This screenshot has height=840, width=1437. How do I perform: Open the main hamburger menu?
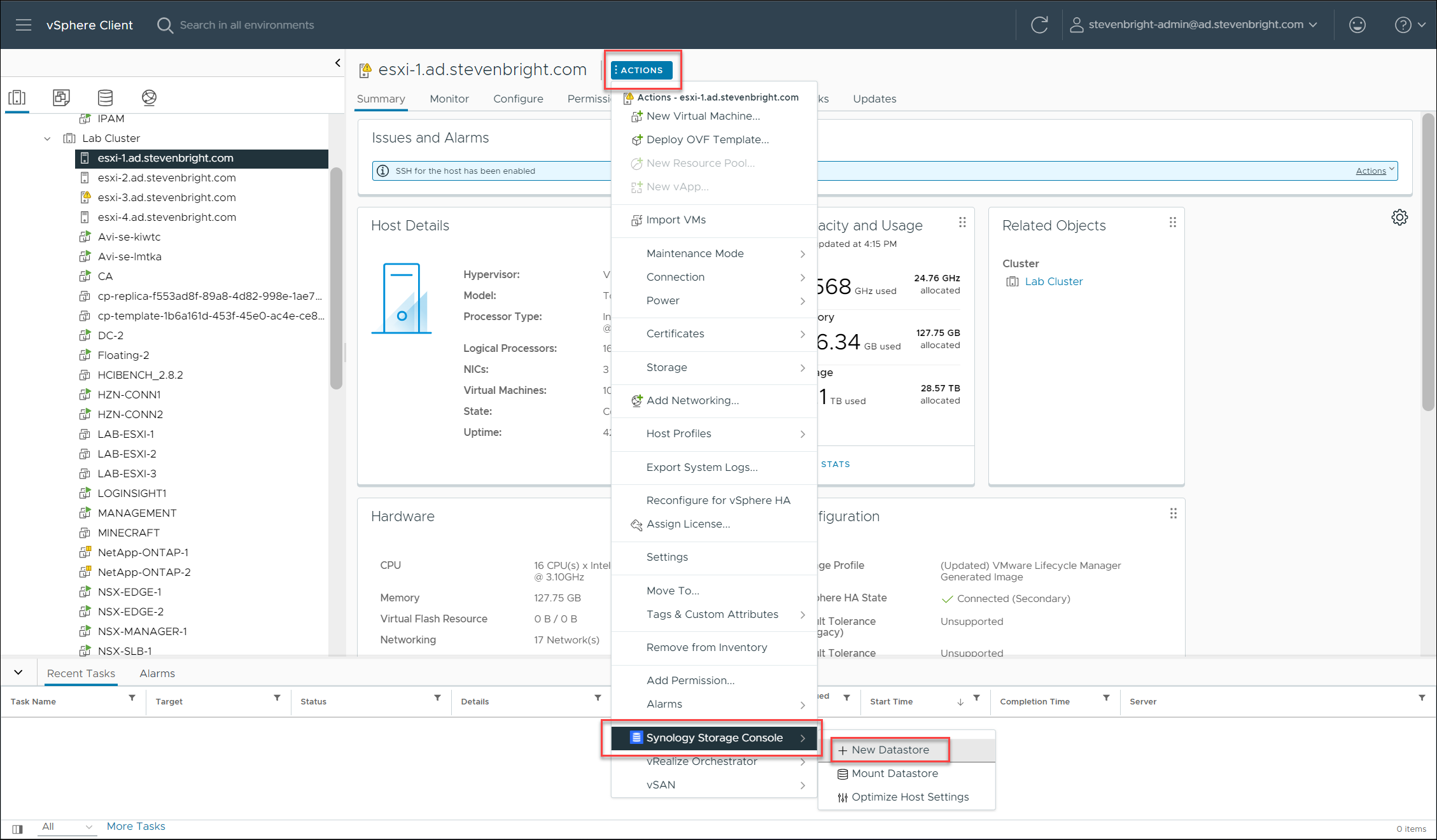tap(24, 25)
